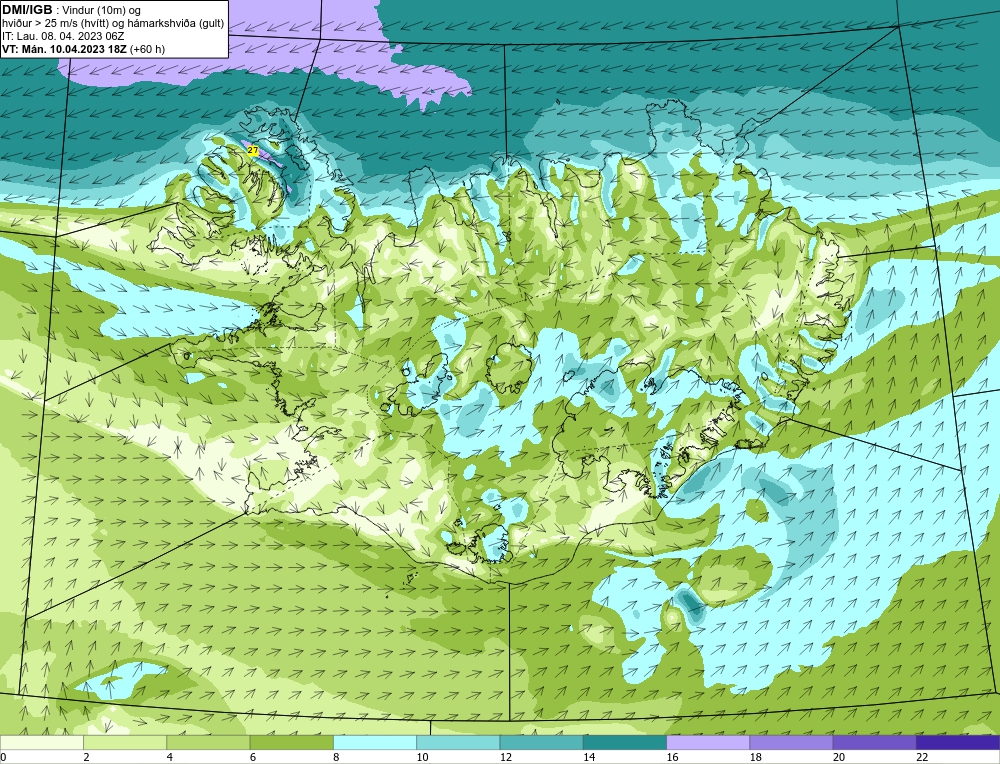The width and height of the screenshot is (1000, 764).
Task: Select the 18-20 m/s purple legend swatch
Action: click(x=791, y=743)
